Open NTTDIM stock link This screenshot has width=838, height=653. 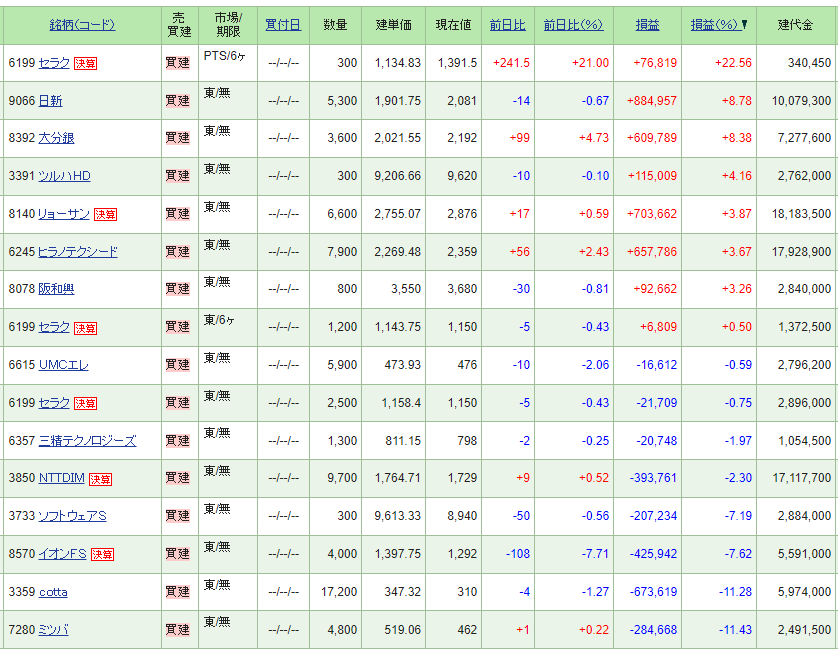(x=62, y=478)
